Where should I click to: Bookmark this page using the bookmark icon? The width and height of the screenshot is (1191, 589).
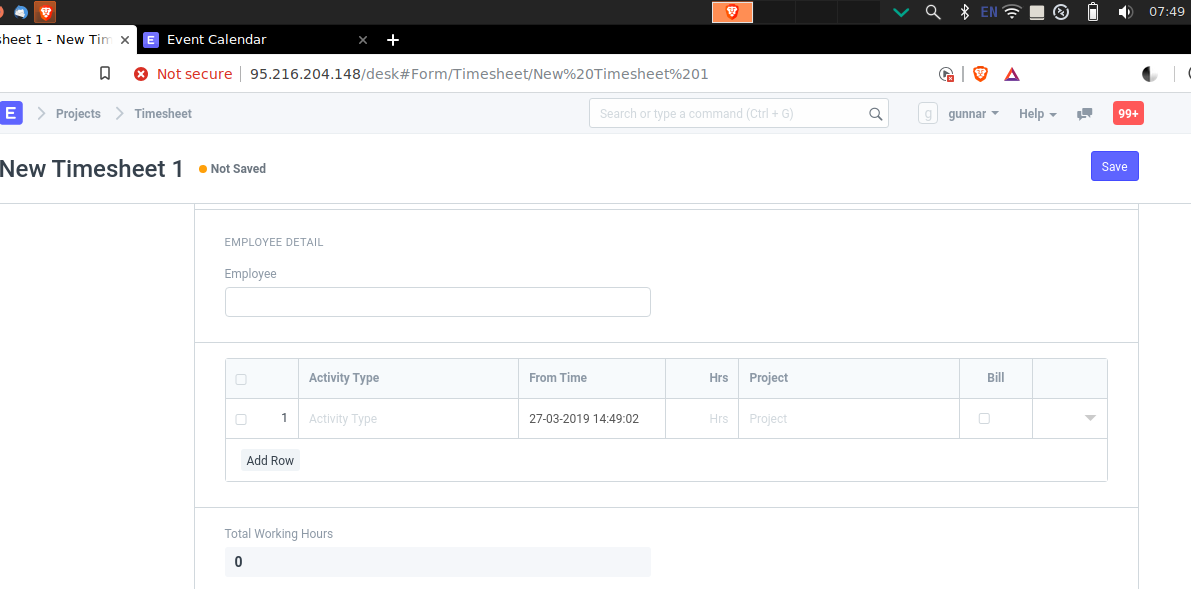click(x=105, y=74)
